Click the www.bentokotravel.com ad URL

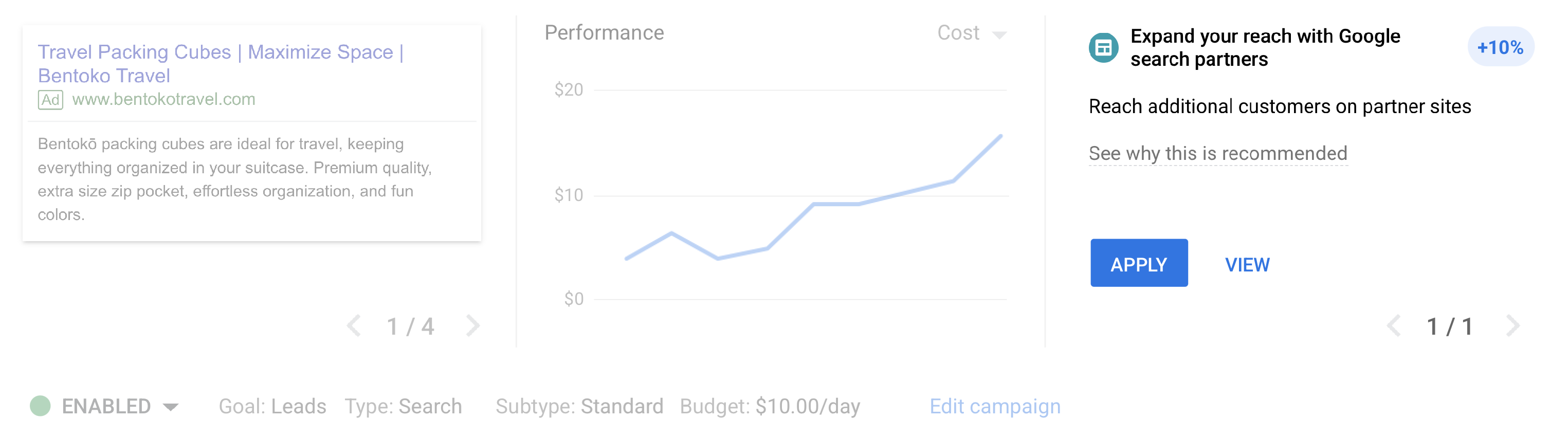163,99
